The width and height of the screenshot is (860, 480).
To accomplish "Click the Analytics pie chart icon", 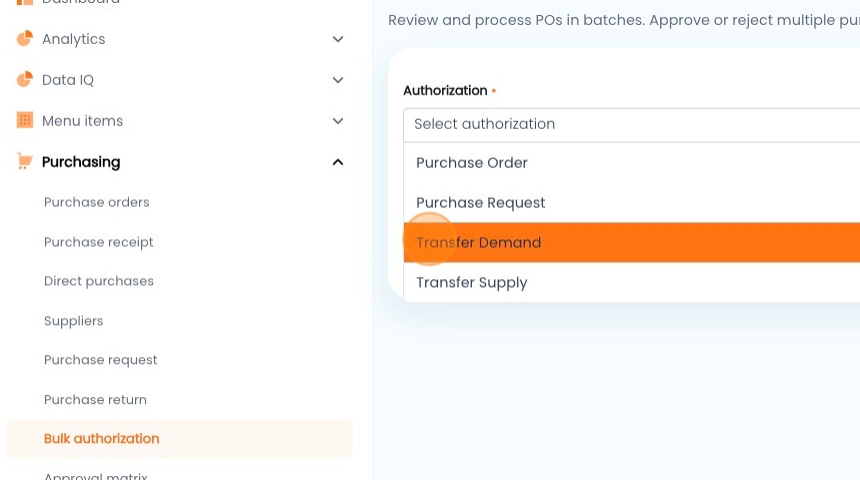I will click(x=25, y=39).
